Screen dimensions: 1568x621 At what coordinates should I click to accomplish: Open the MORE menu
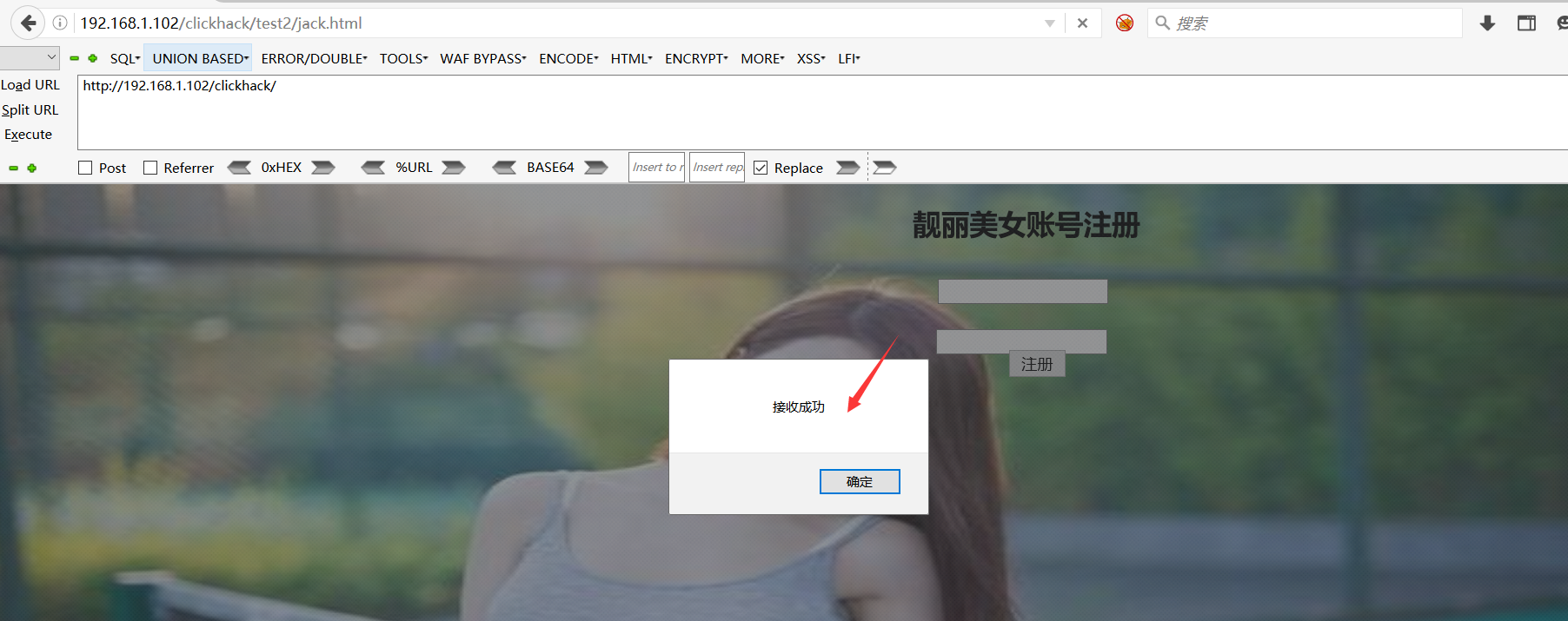762,58
